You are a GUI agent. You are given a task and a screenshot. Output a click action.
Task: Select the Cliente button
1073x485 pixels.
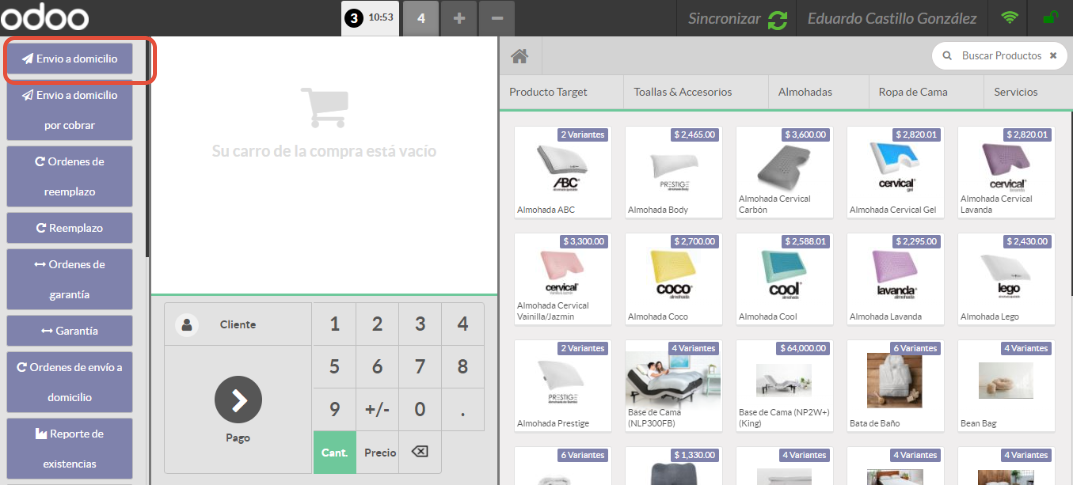(238, 324)
